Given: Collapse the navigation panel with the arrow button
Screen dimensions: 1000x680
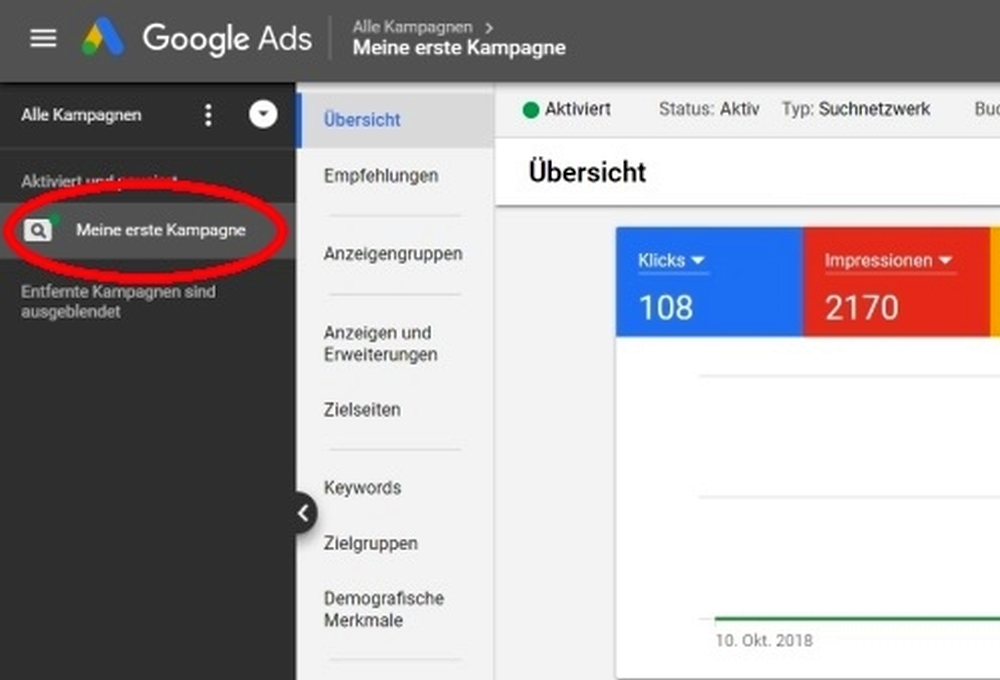Looking at the screenshot, I should (304, 513).
